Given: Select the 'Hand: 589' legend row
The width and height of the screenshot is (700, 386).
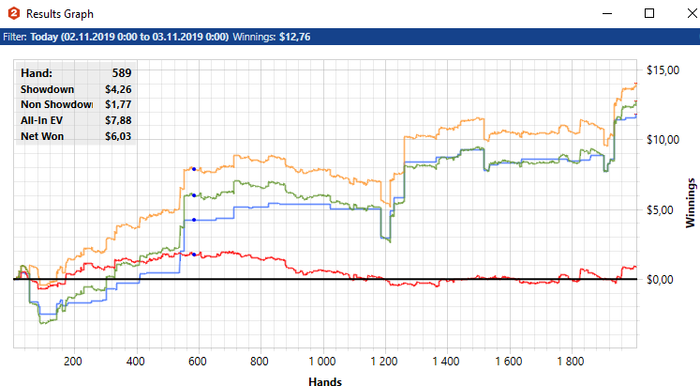Looking at the screenshot, I should (76, 73).
